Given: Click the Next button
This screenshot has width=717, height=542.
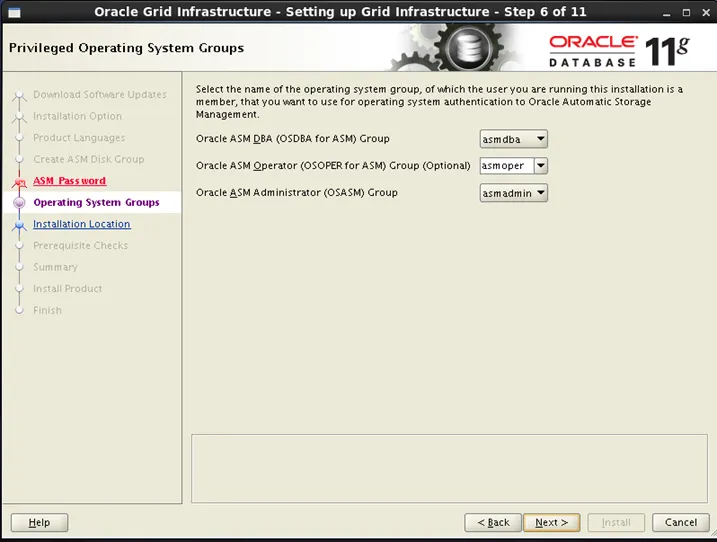Looking at the screenshot, I should click(x=551, y=522).
